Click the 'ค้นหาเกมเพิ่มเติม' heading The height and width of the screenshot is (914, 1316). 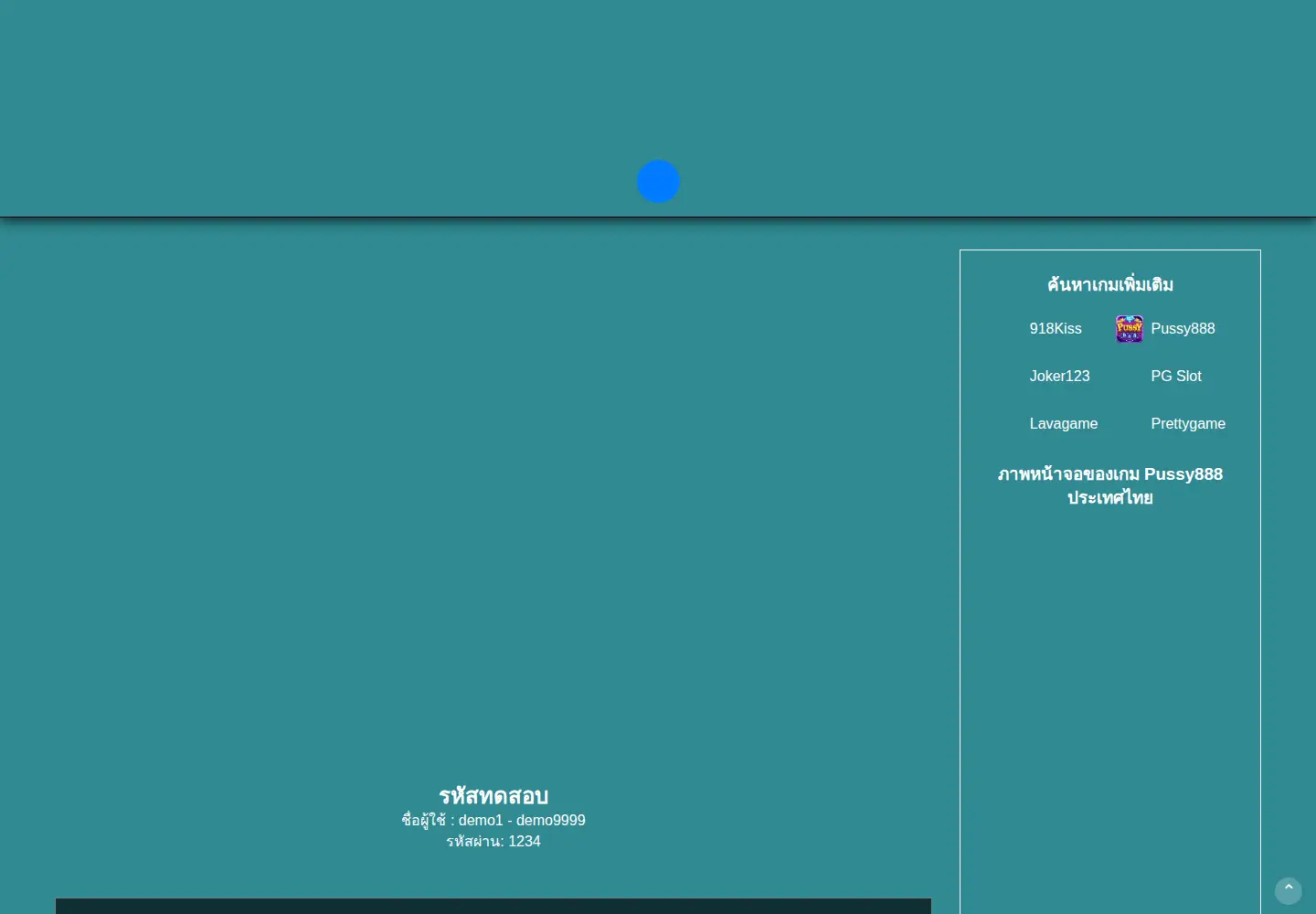1110,284
